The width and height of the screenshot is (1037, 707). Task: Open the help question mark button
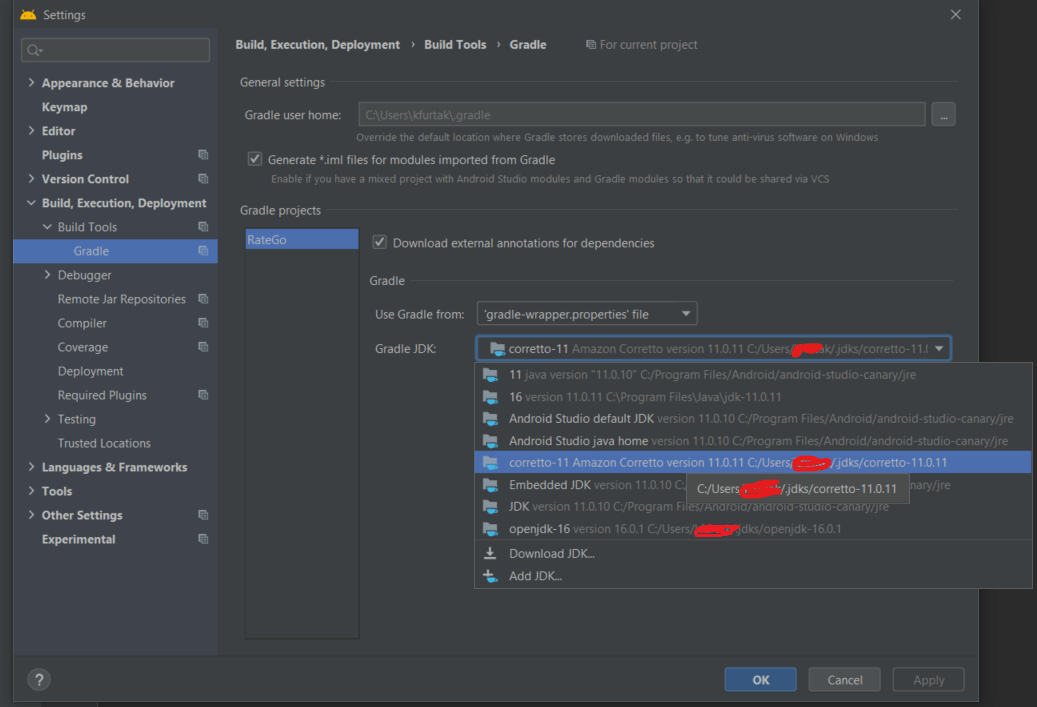coord(39,679)
